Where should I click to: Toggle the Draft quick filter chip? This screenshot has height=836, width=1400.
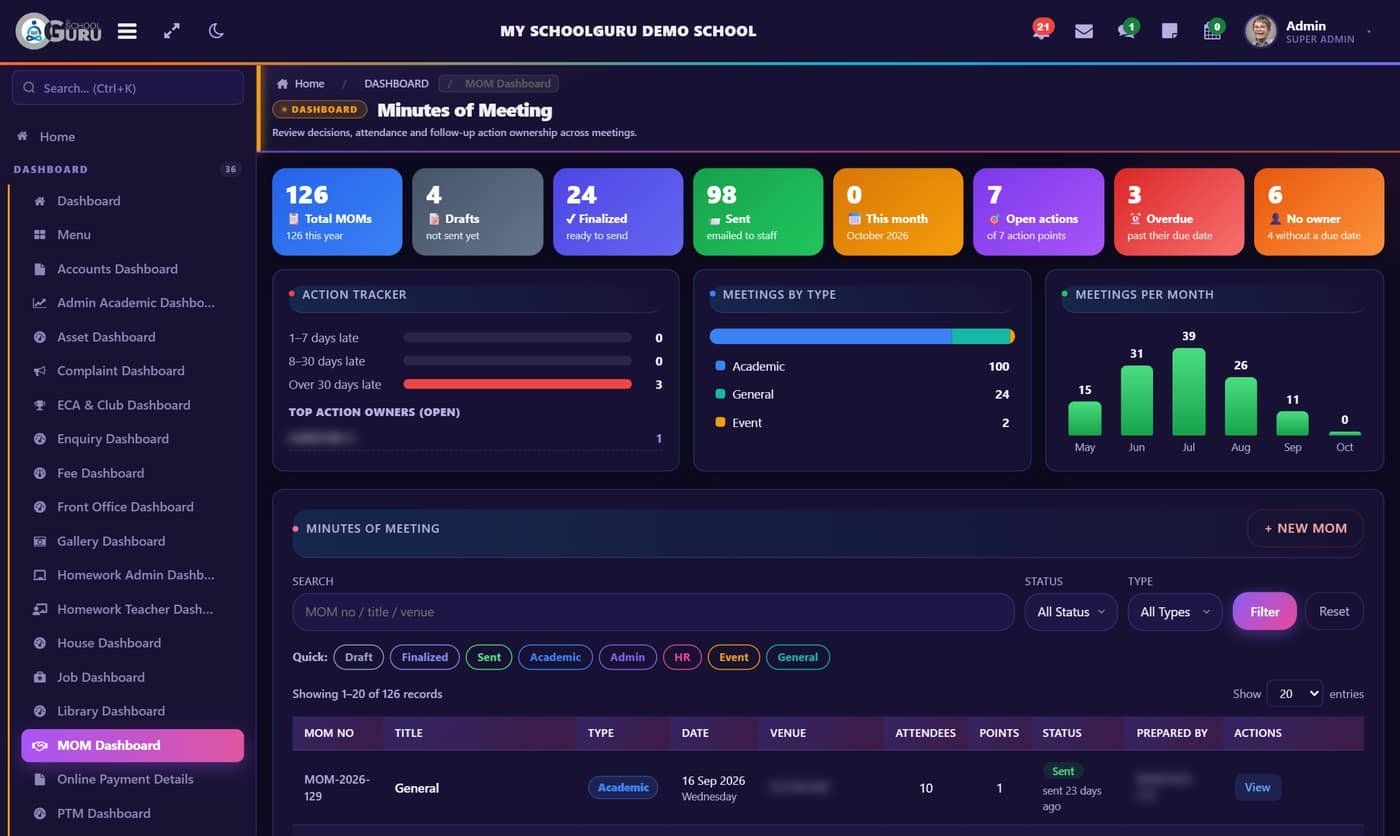tap(359, 657)
